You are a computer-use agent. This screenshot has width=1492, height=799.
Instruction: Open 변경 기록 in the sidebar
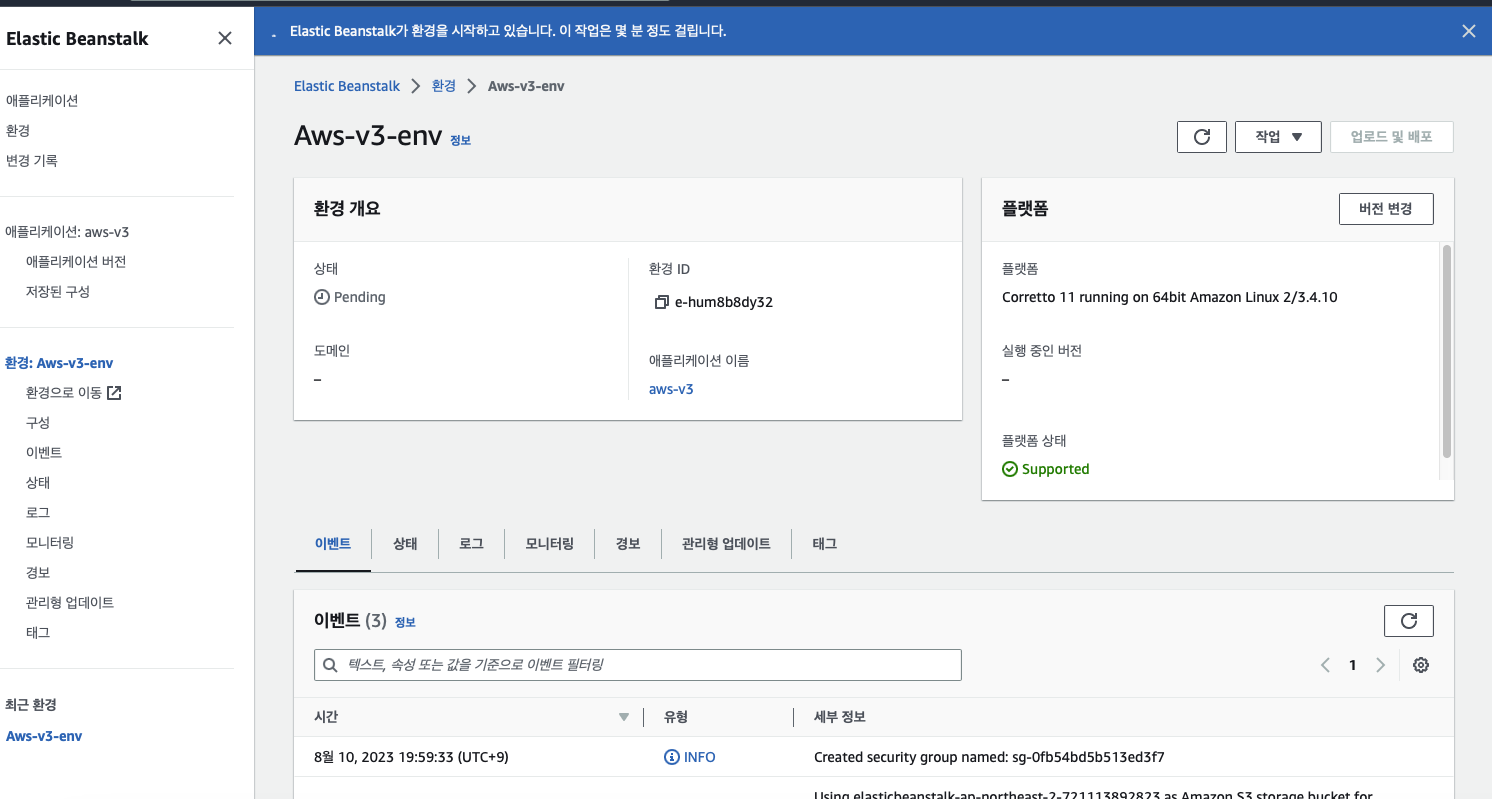click(32, 161)
